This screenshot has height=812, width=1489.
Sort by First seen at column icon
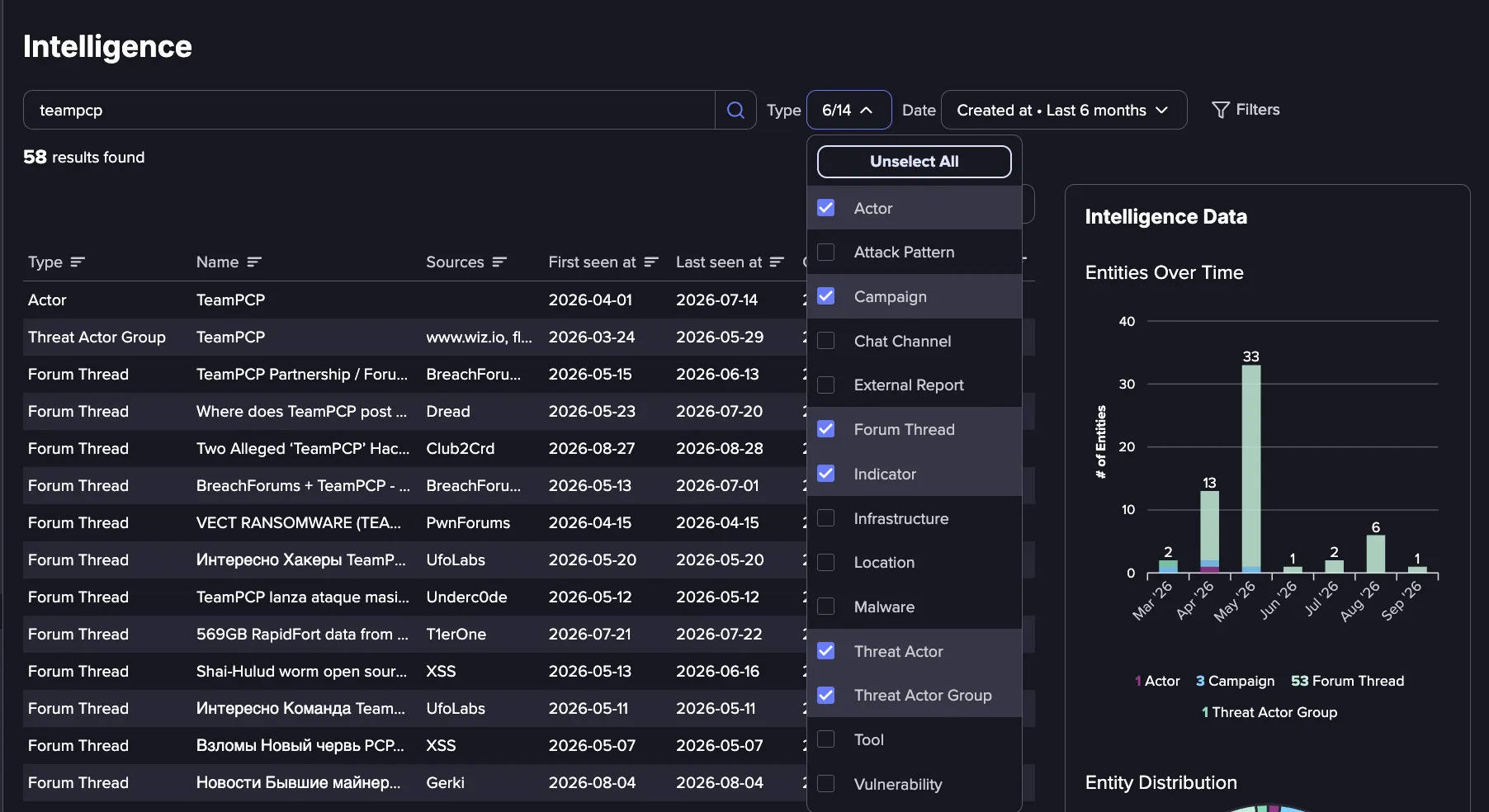(651, 262)
